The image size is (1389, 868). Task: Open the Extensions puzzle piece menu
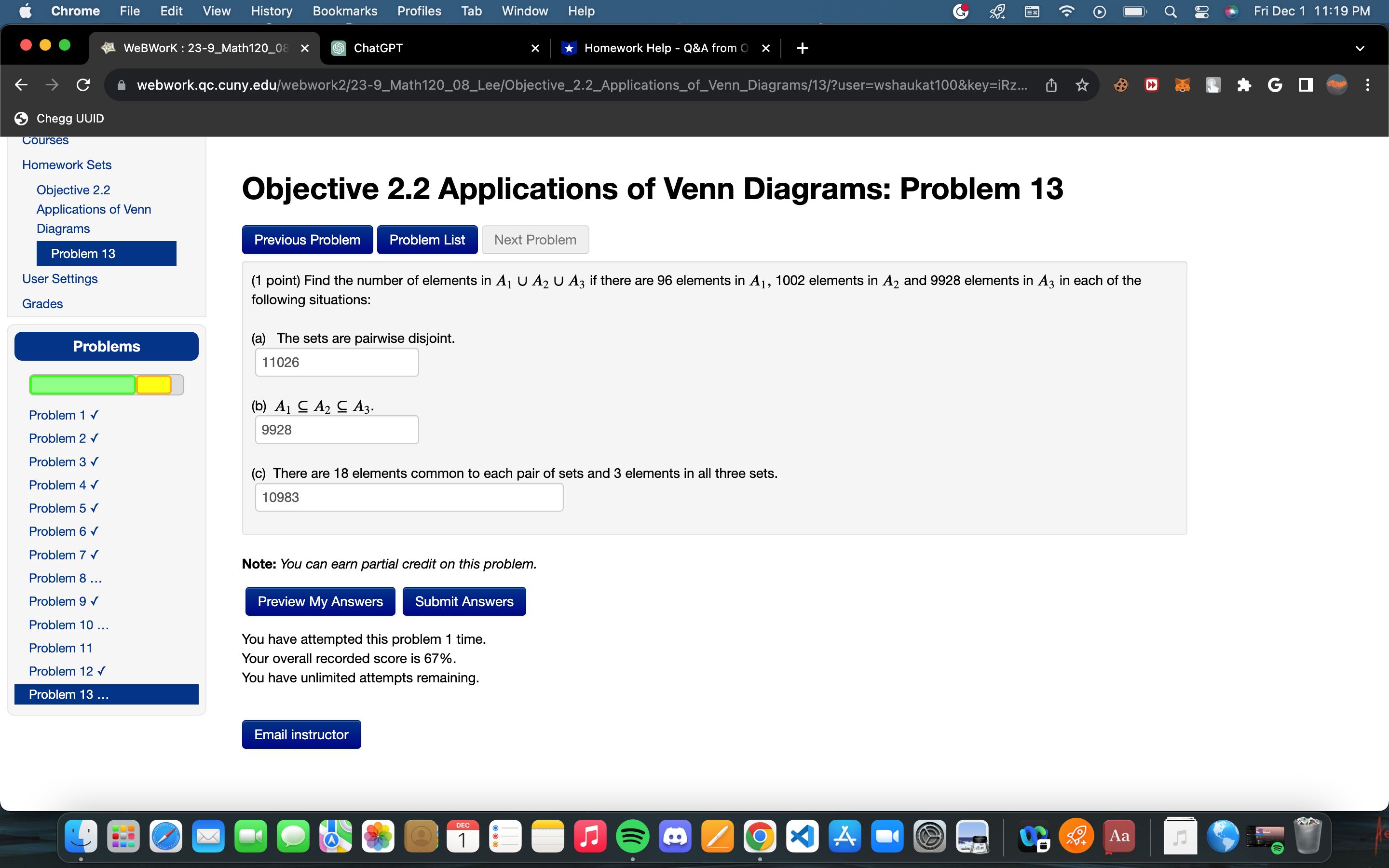coord(1244,85)
